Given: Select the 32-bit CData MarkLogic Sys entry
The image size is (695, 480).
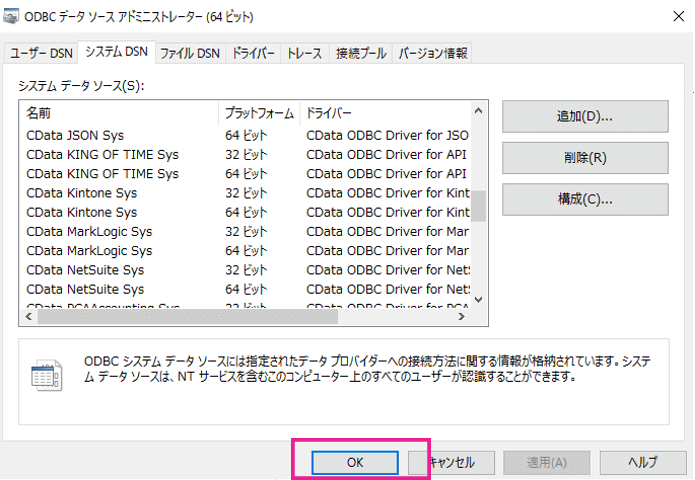Looking at the screenshot, I should coord(245,231).
